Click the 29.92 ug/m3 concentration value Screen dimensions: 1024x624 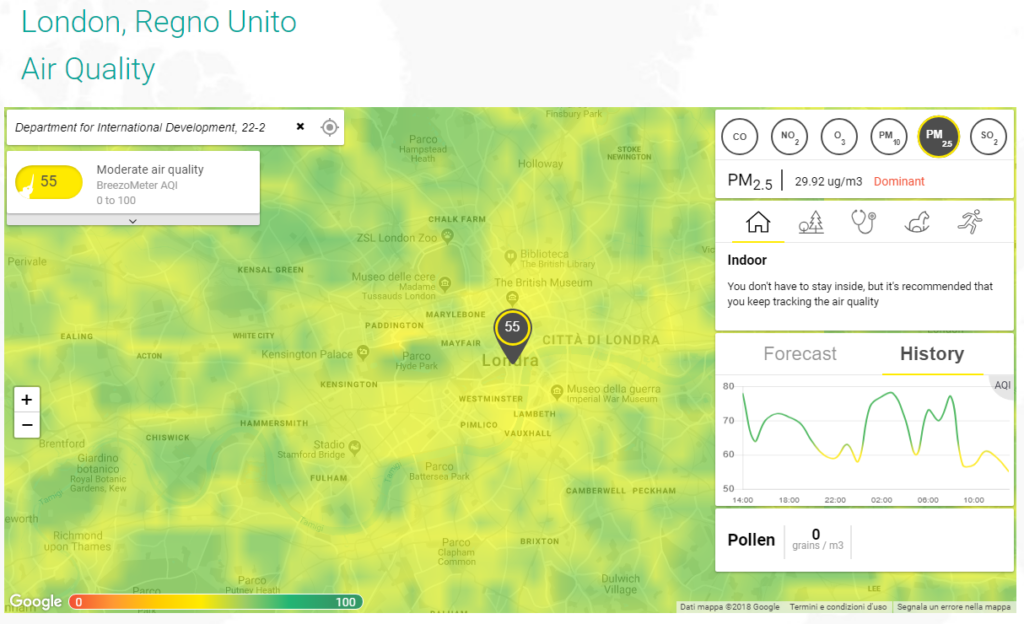click(828, 181)
